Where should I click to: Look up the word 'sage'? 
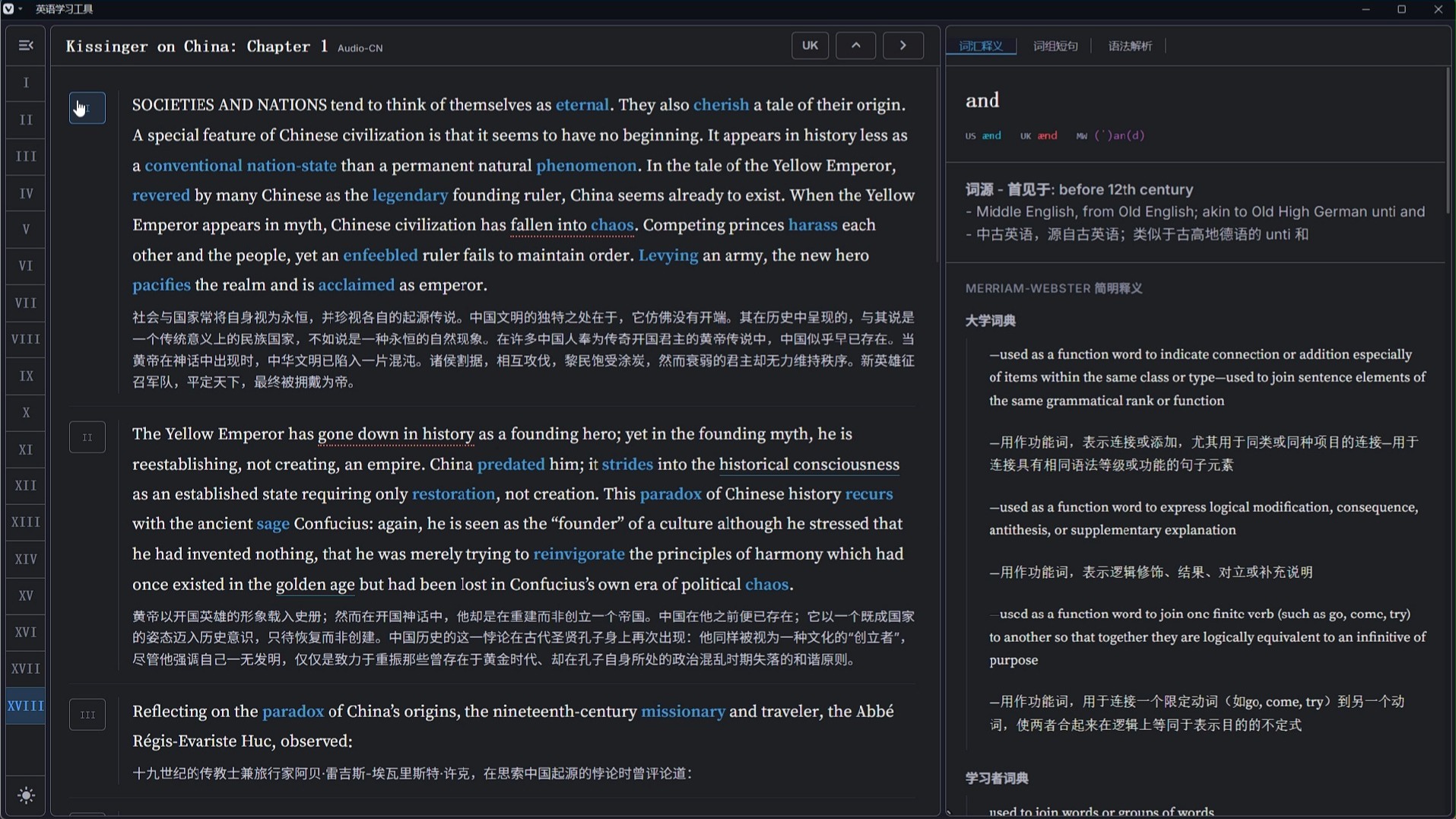tap(273, 524)
